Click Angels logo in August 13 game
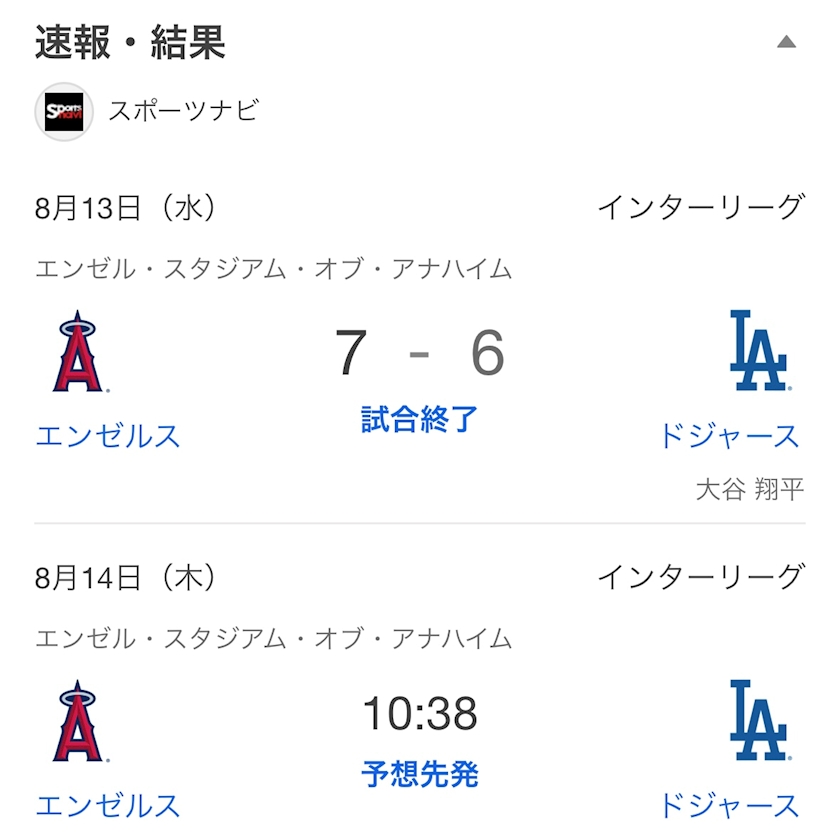The width and height of the screenshot is (840, 840). (x=78, y=352)
